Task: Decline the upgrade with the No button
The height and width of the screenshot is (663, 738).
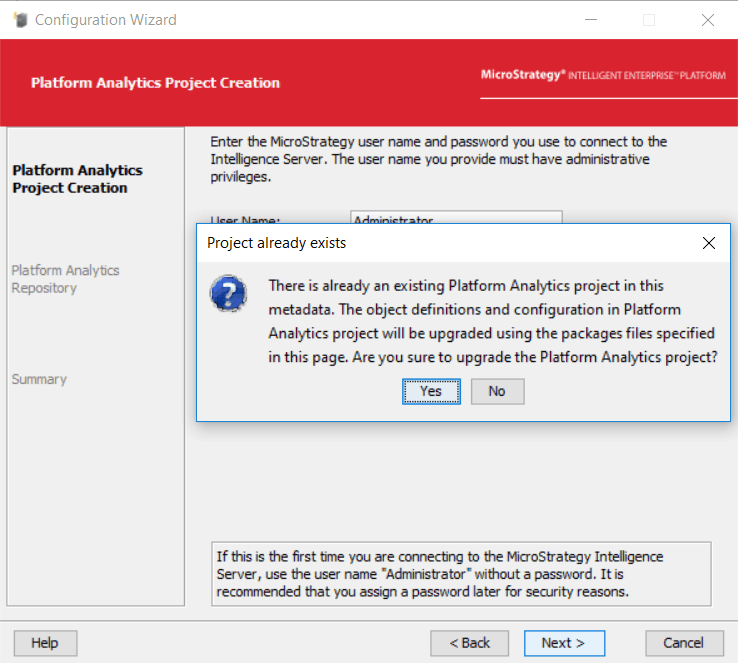Action: tap(497, 391)
